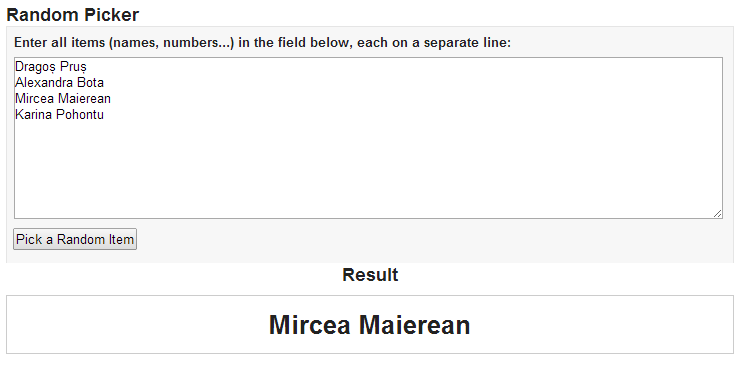The image size is (745, 365).
Task: Click the large Mircea Maierean result text
Action: click(370, 325)
